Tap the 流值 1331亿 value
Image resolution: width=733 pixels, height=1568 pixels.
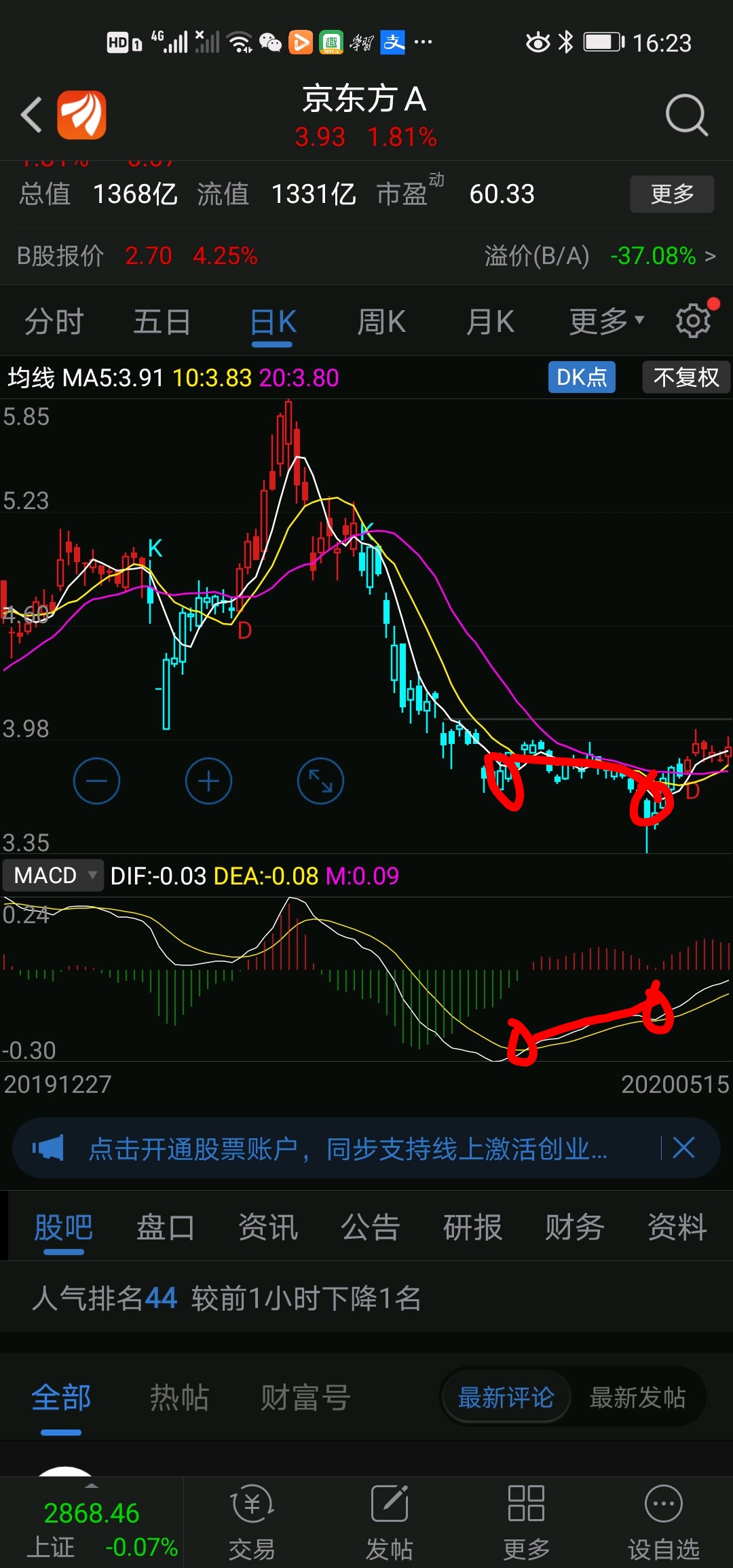277,194
